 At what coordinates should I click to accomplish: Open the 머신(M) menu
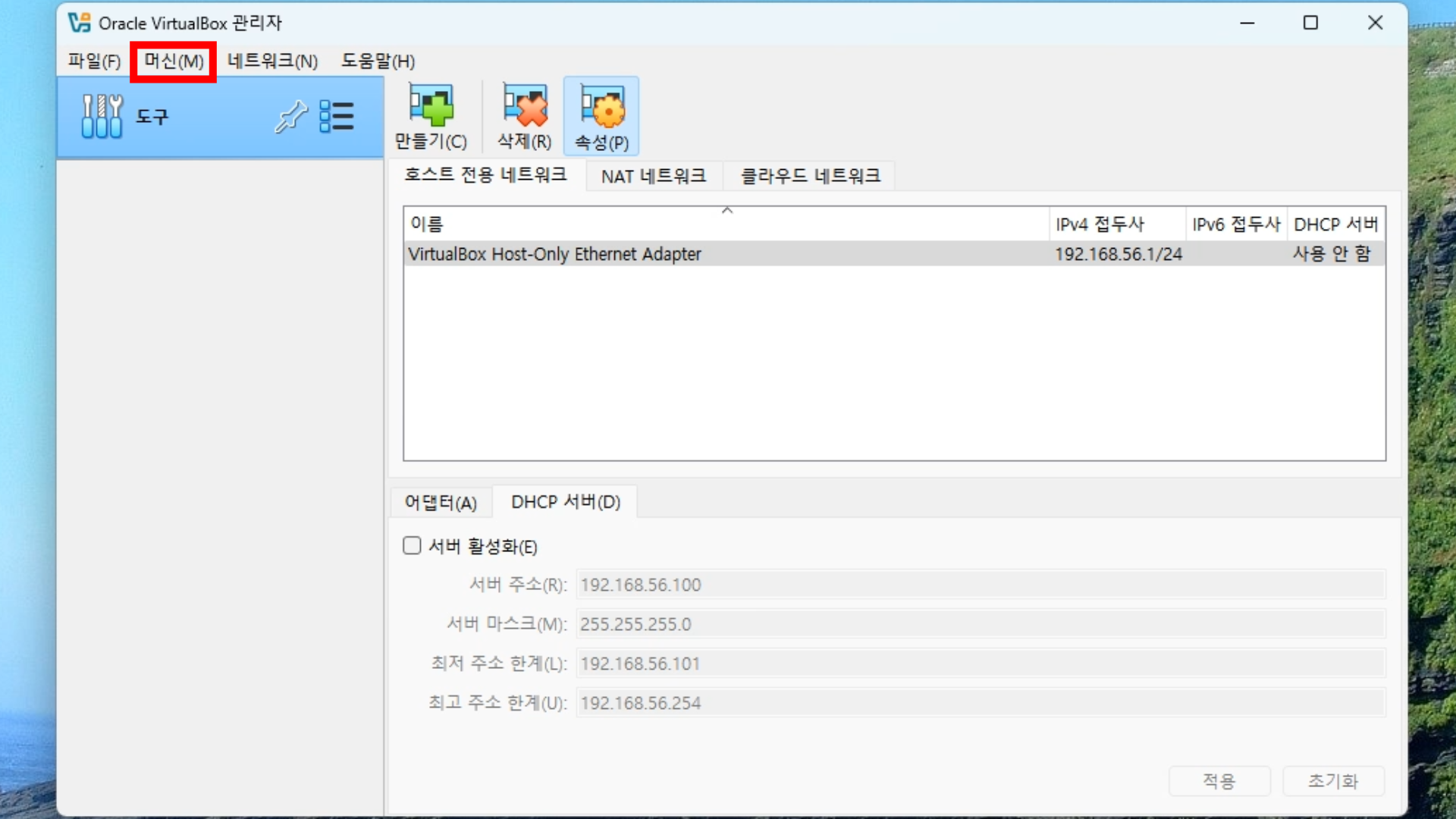pyautogui.click(x=174, y=61)
